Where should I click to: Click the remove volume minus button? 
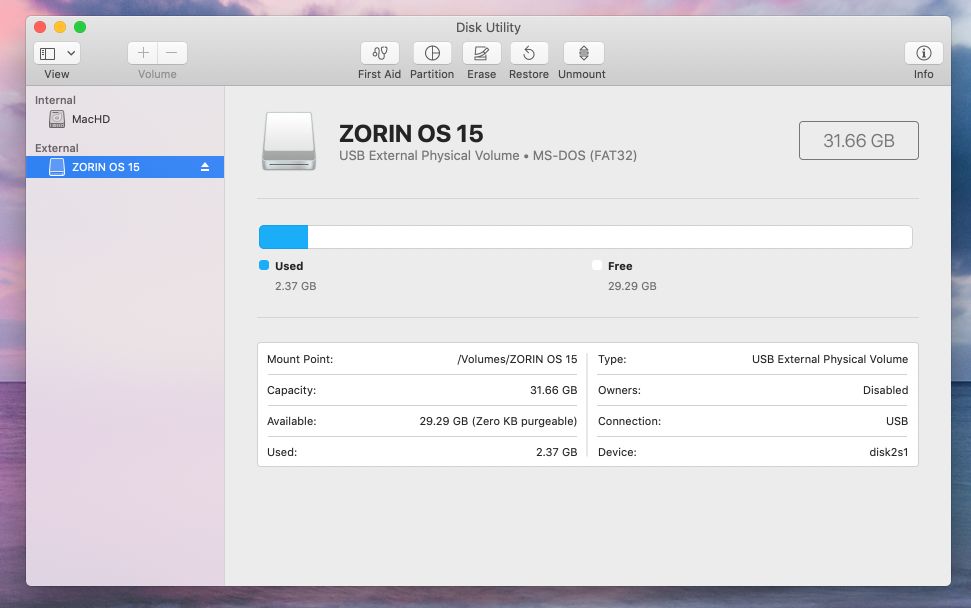tap(172, 53)
